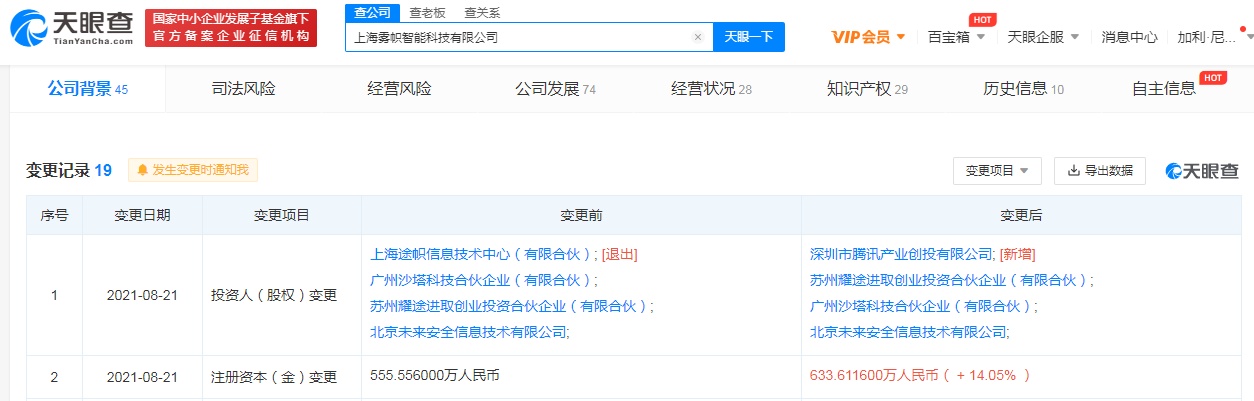
Task: Click the 变更记录 19 heading
Action: (x=69, y=170)
